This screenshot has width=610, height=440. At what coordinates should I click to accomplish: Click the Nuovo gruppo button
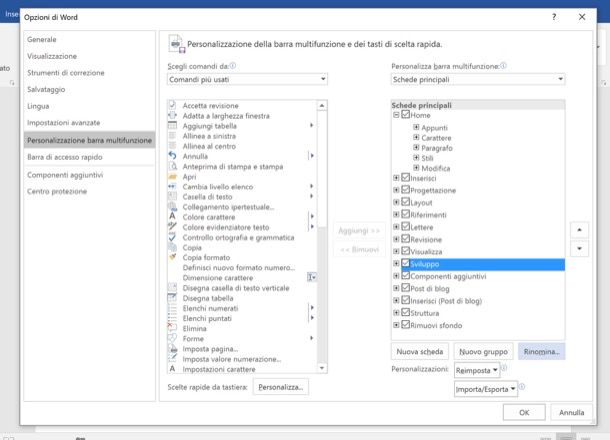[484, 352]
